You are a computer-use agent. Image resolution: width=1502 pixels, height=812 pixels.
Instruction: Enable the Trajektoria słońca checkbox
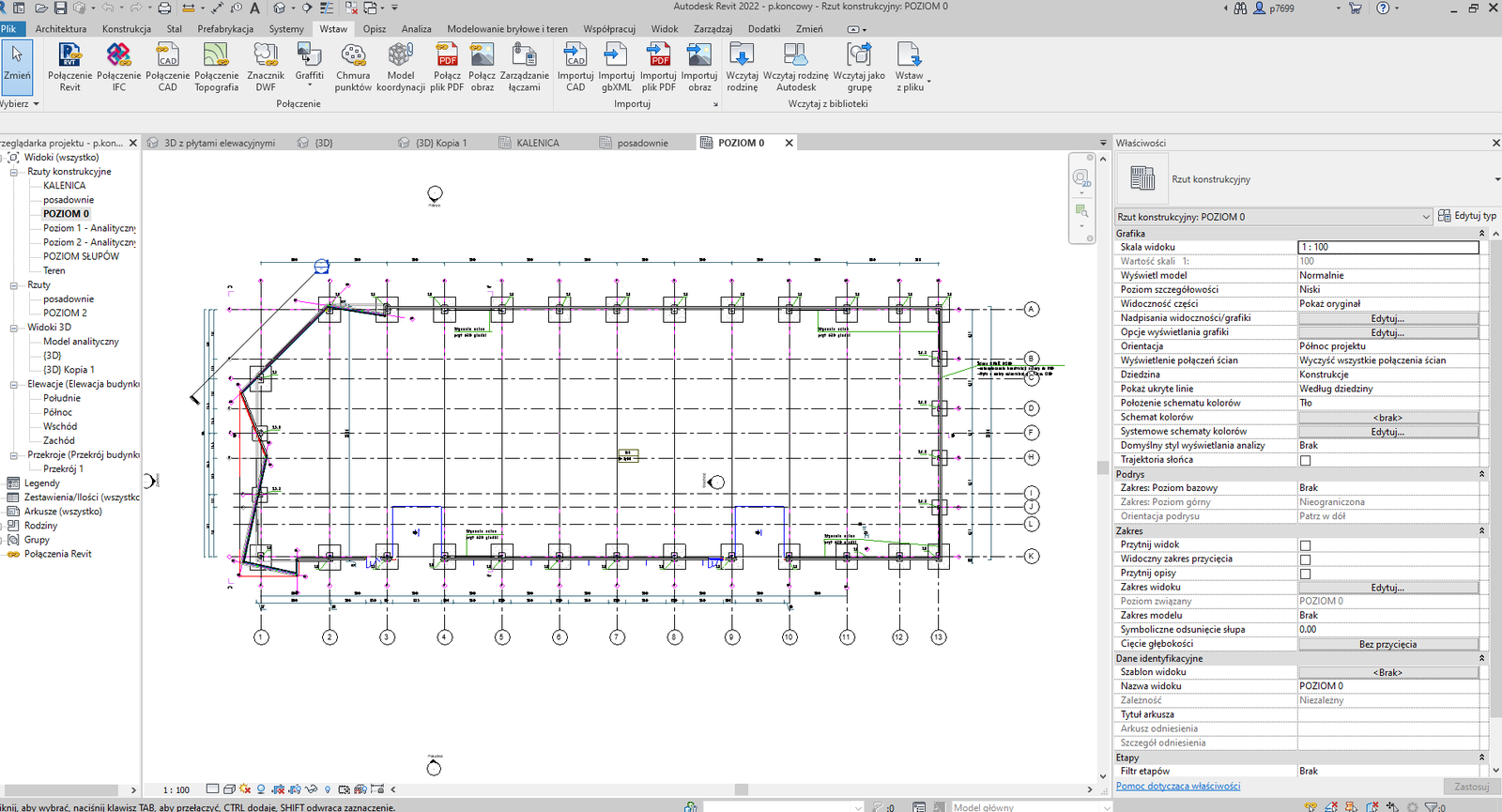pyautogui.click(x=1305, y=460)
